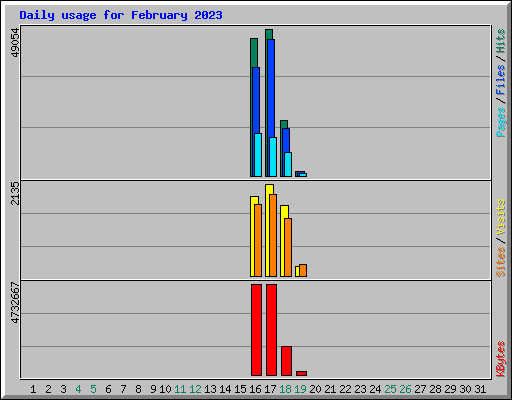The image size is (512, 400).
Task: Click the Files legend label
Action: tap(501, 79)
